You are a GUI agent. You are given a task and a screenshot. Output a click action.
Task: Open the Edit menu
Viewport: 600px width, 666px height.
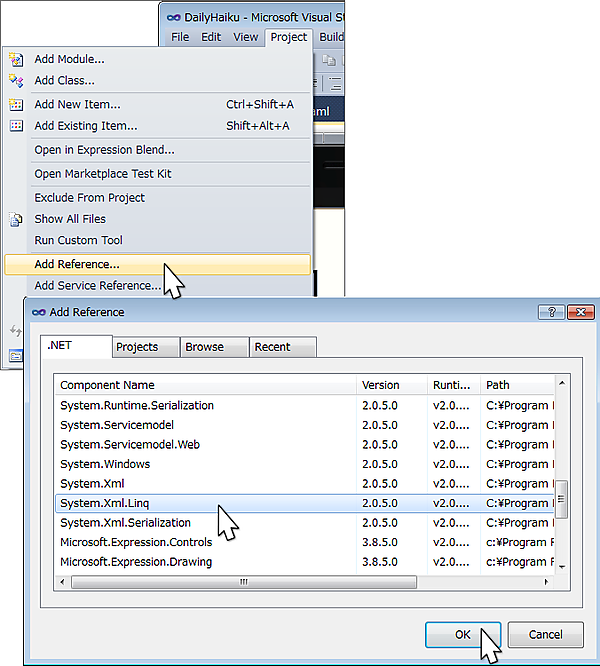[x=211, y=37]
